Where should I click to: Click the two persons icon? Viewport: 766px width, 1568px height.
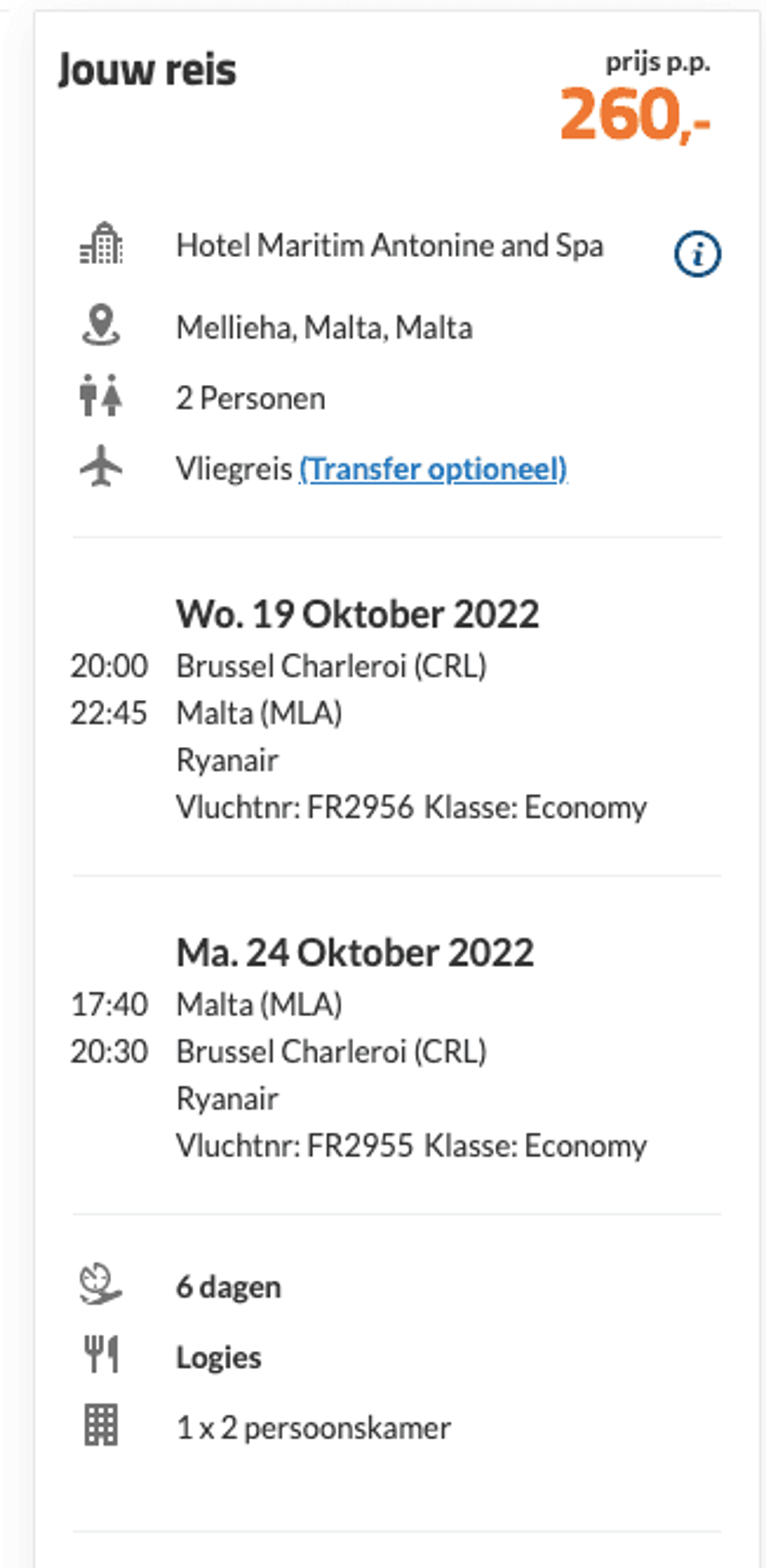[101, 396]
